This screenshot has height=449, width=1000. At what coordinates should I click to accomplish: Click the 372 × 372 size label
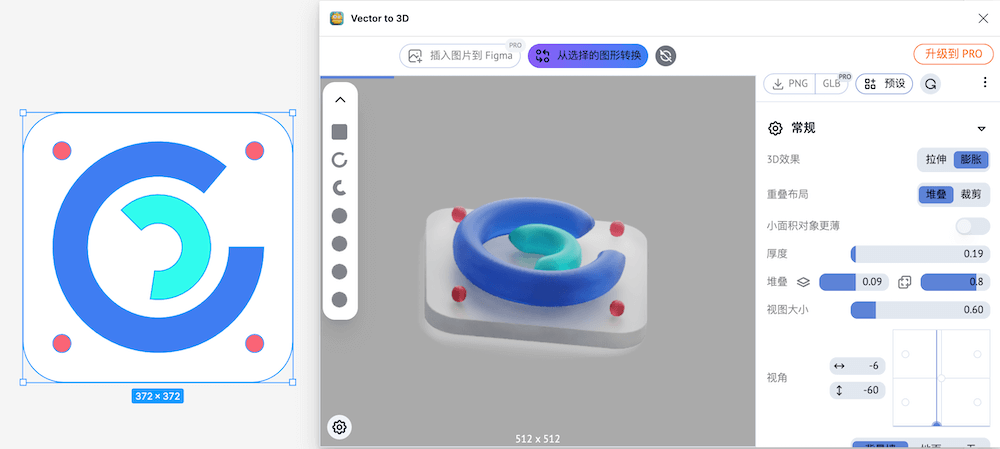pyautogui.click(x=158, y=396)
